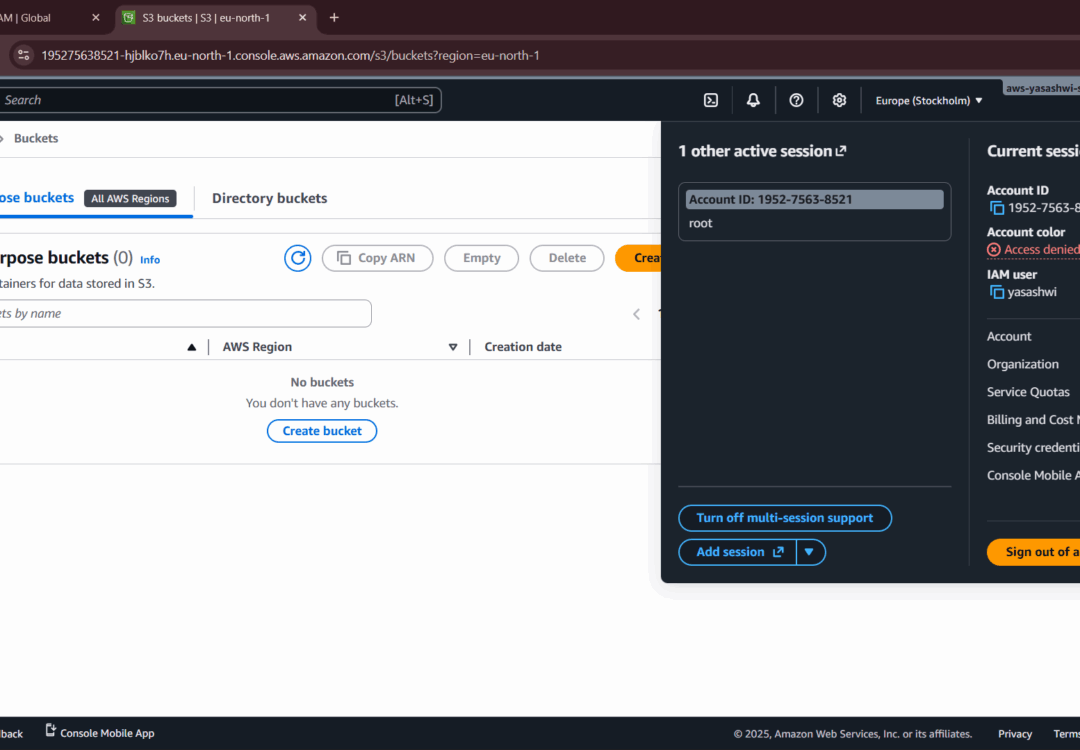Click the Create bucket button
Screen dimensions: 1080x750
[321, 430]
